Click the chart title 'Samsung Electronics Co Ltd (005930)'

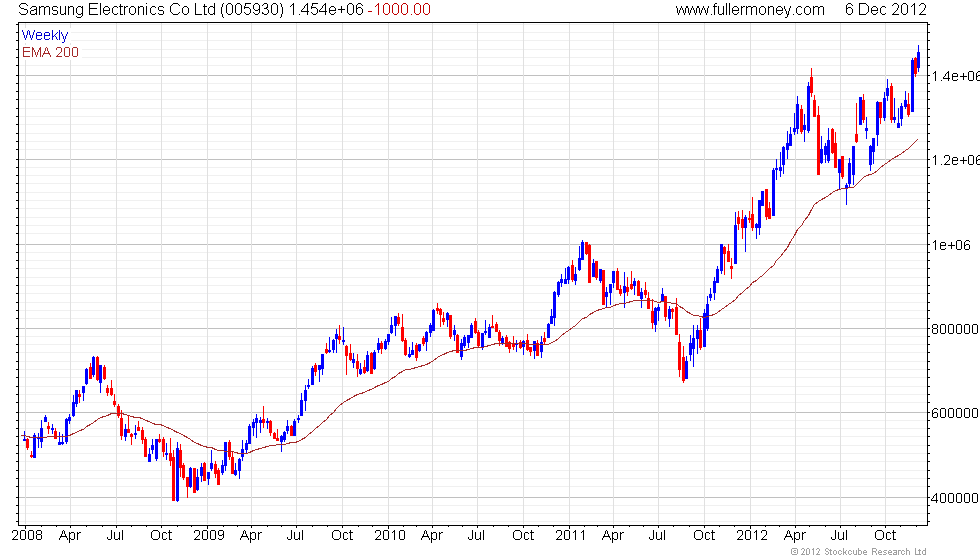pos(151,9)
